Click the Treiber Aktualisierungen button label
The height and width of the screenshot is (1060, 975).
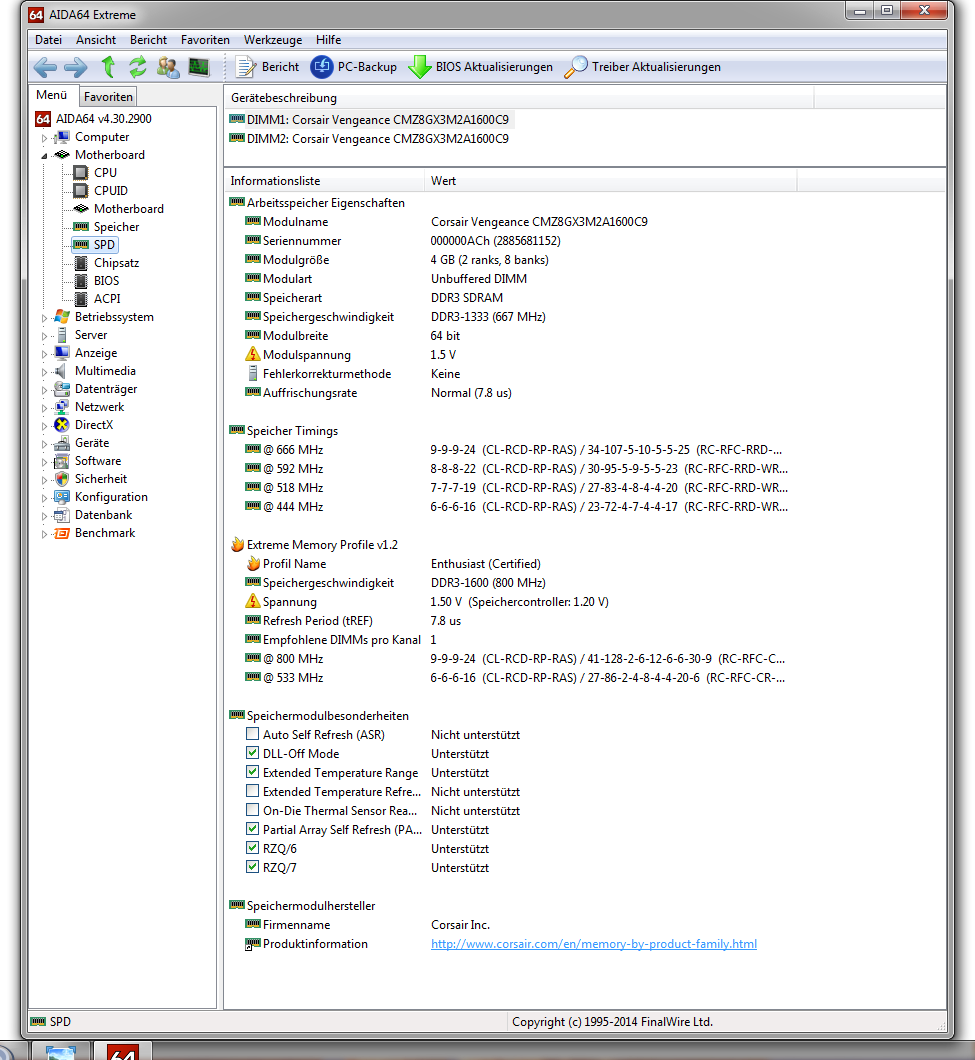(x=656, y=67)
